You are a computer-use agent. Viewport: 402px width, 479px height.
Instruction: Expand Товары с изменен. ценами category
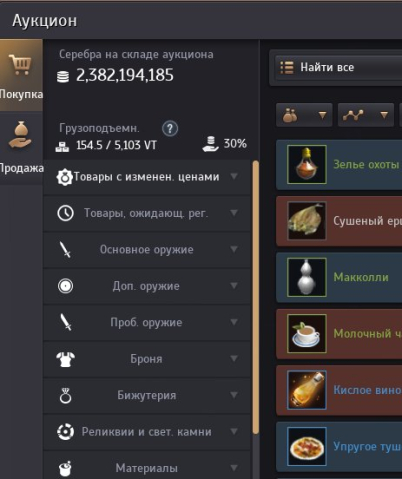tap(147, 177)
